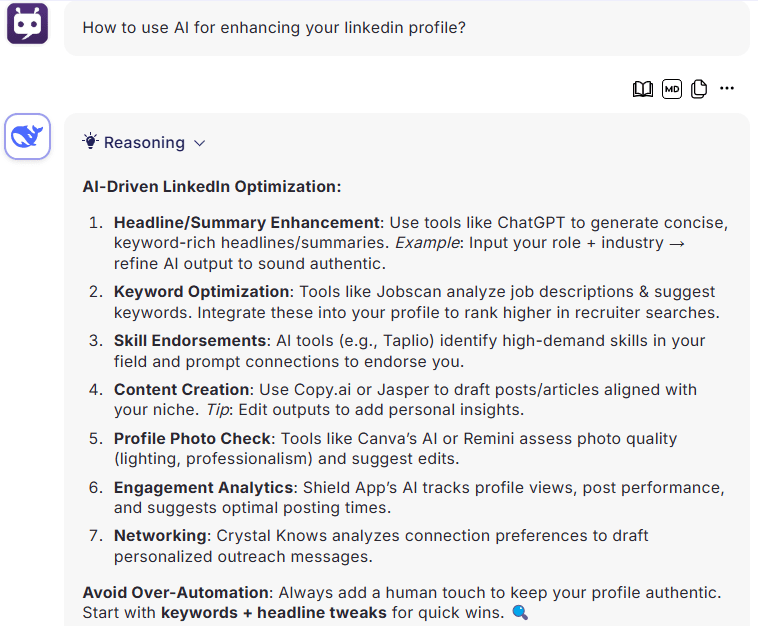Open the three-dot more options menu
Viewport: 758px width, 628px height.
point(727,88)
